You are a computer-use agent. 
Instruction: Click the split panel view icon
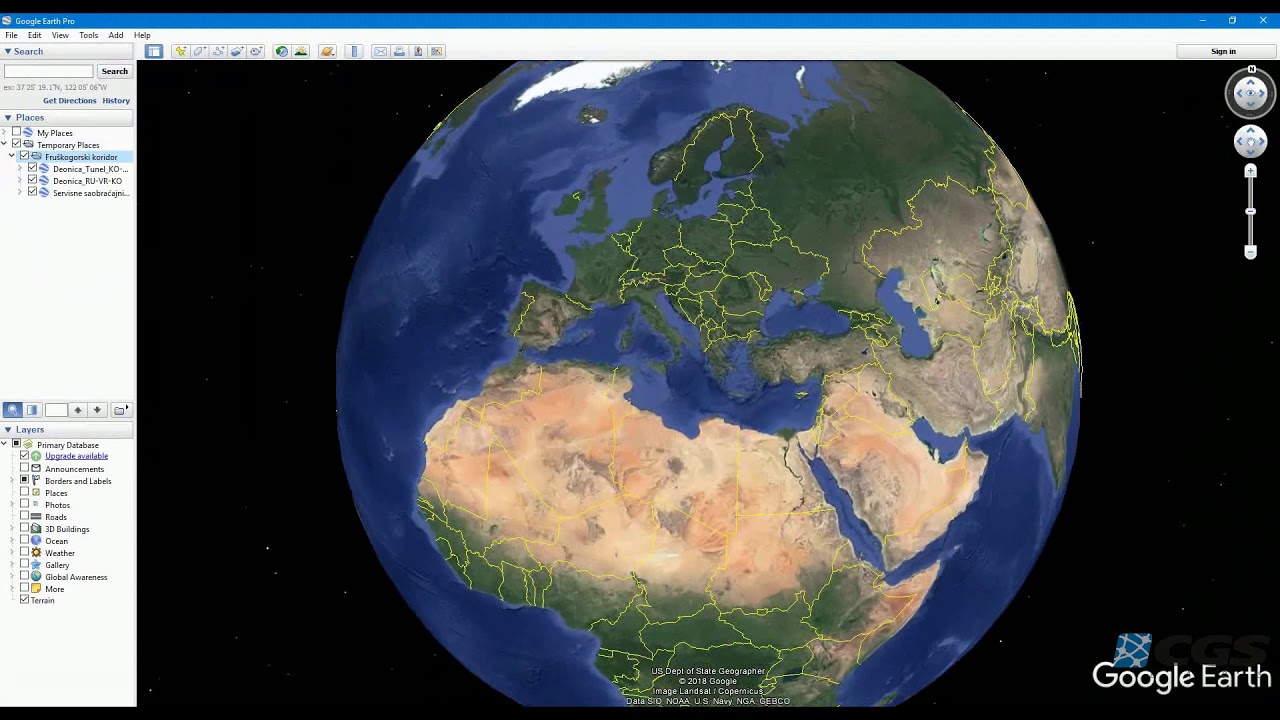pyautogui.click(x=32, y=410)
